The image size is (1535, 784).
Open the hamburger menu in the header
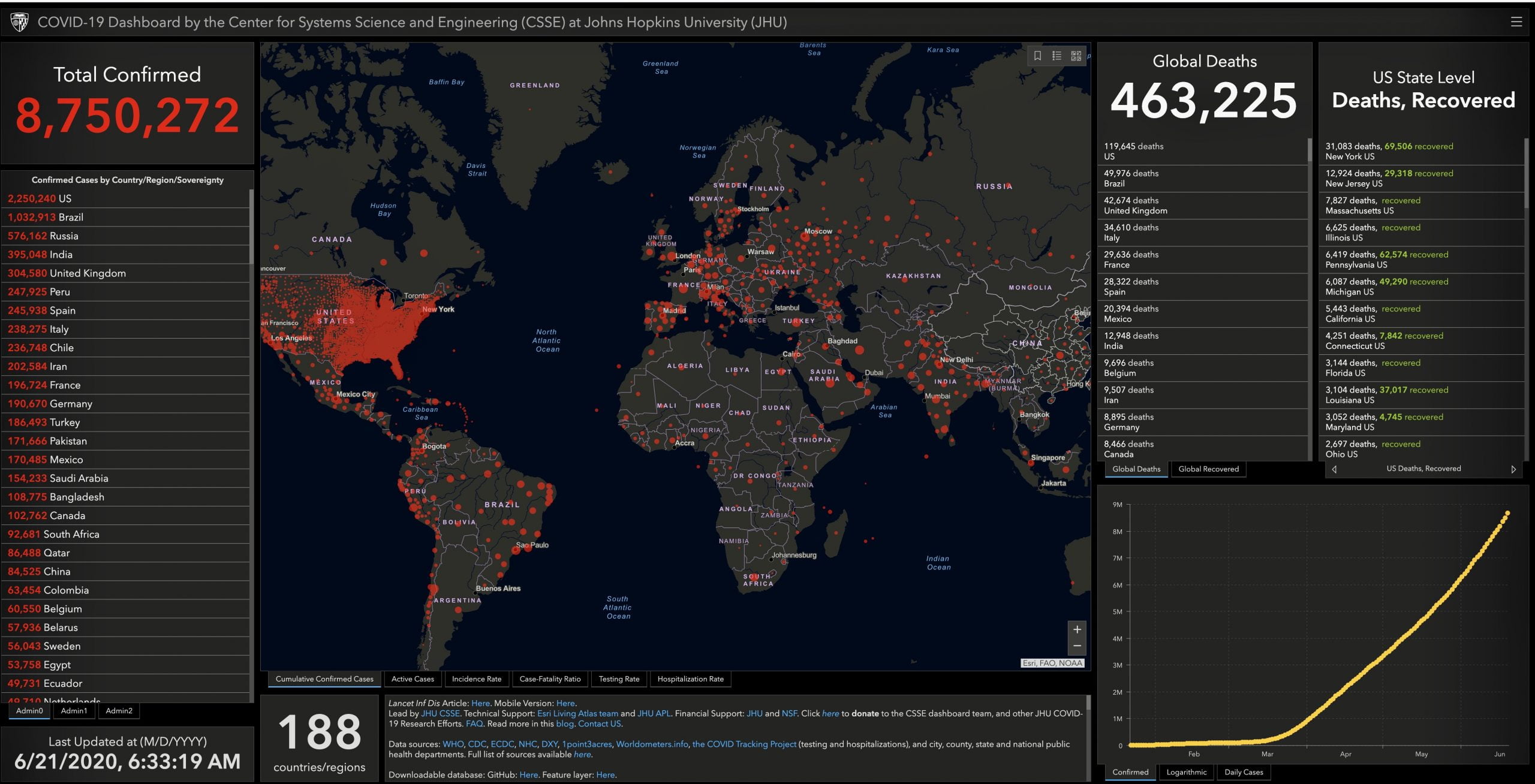pyautogui.click(x=1516, y=22)
